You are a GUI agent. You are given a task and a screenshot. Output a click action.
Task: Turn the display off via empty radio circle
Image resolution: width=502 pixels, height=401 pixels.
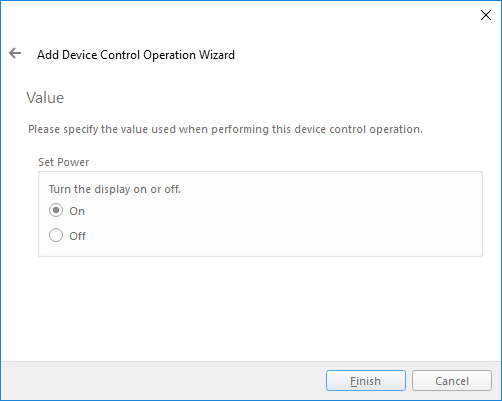[56, 235]
